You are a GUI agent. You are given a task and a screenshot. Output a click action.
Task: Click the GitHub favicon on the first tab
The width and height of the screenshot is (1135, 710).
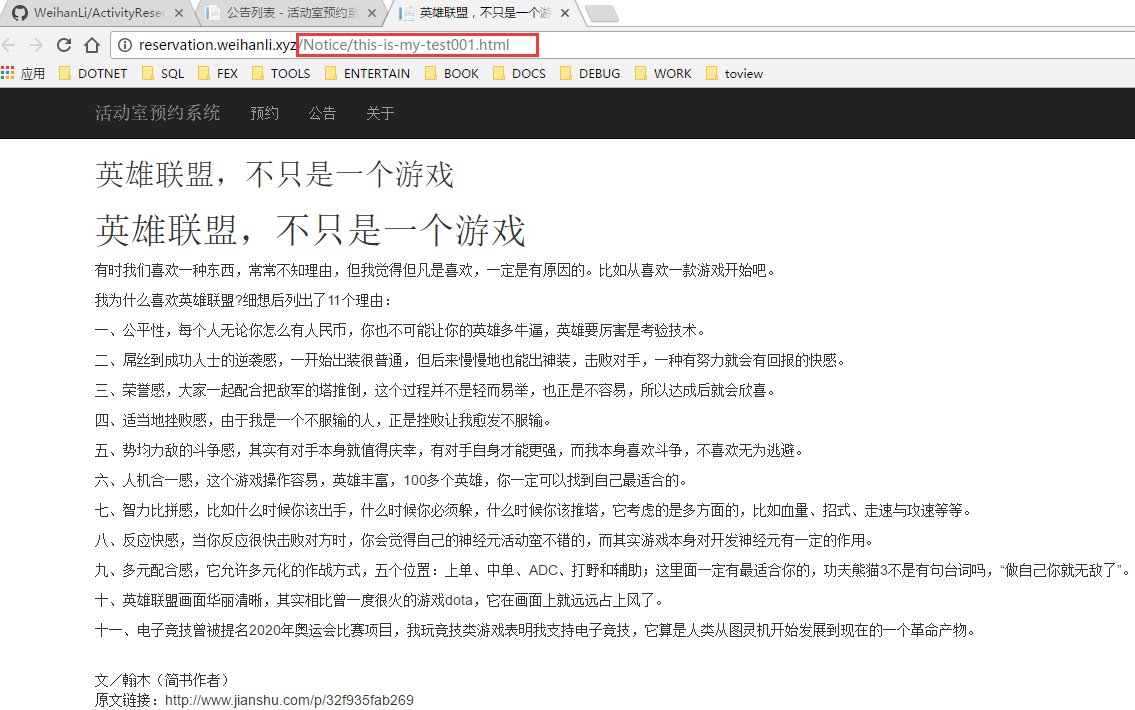20,13
